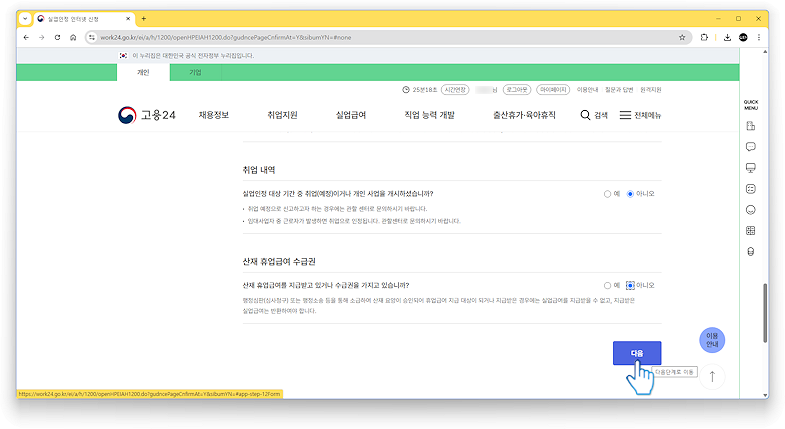Open the 원격지원 link

[651, 90]
